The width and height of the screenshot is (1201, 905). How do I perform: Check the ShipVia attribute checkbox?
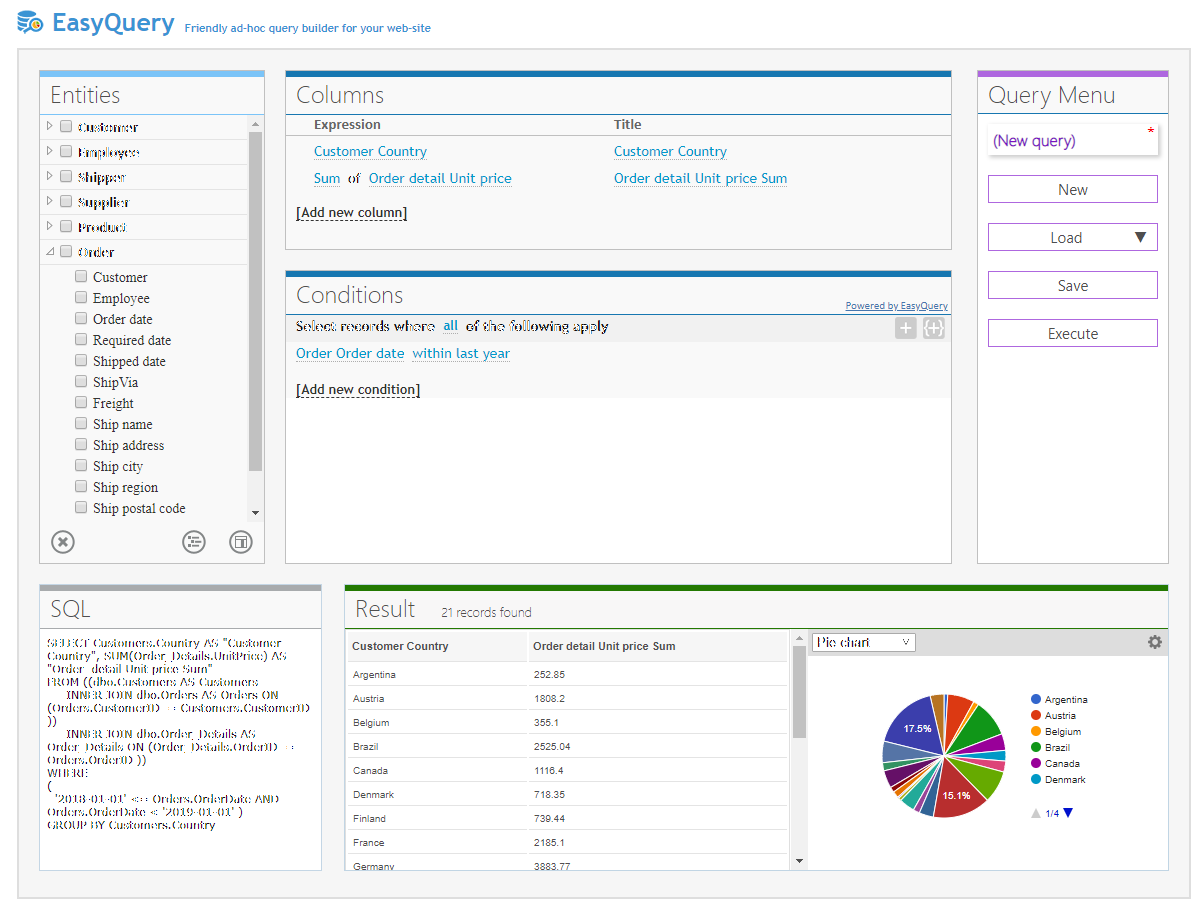pyautogui.click(x=82, y=382)
